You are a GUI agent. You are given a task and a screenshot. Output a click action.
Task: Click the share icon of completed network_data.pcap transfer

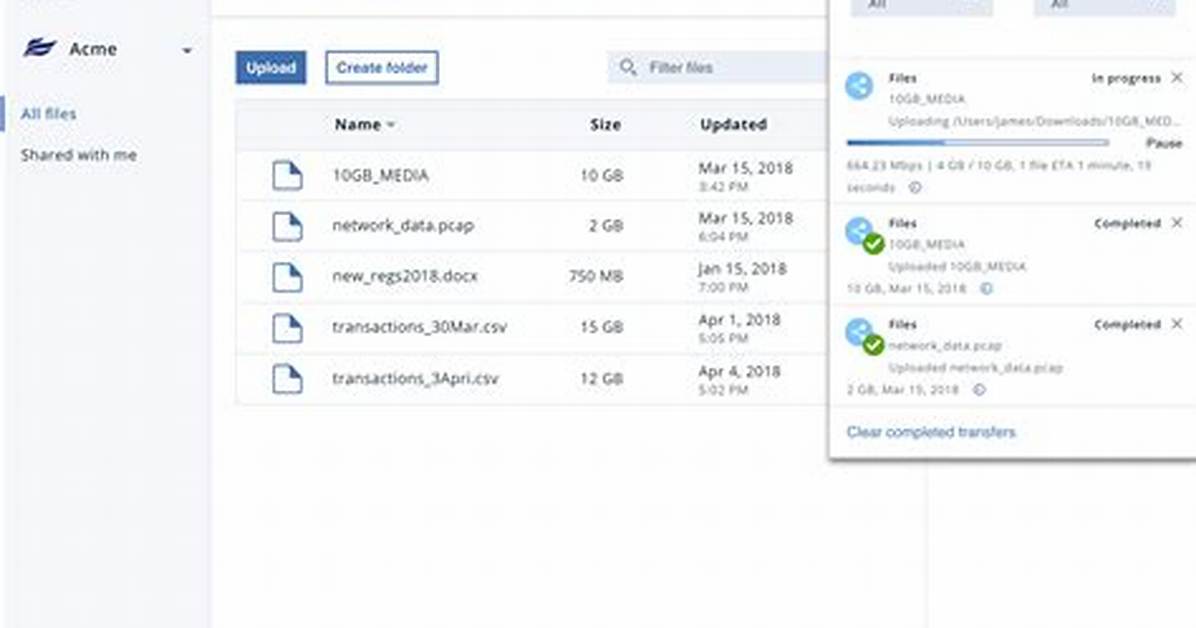(861, 333)
